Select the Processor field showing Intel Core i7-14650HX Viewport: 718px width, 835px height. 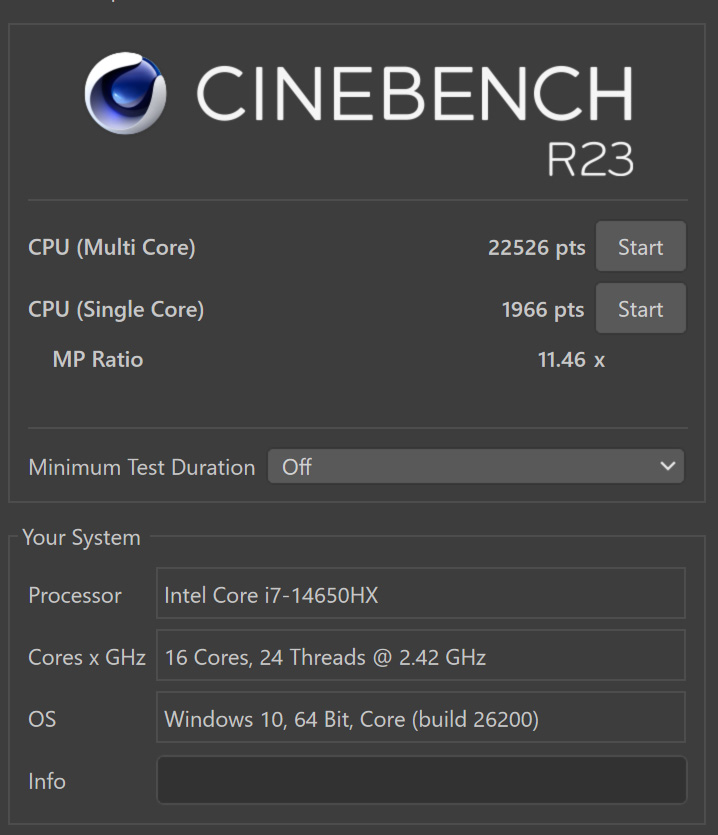(421, 595)
